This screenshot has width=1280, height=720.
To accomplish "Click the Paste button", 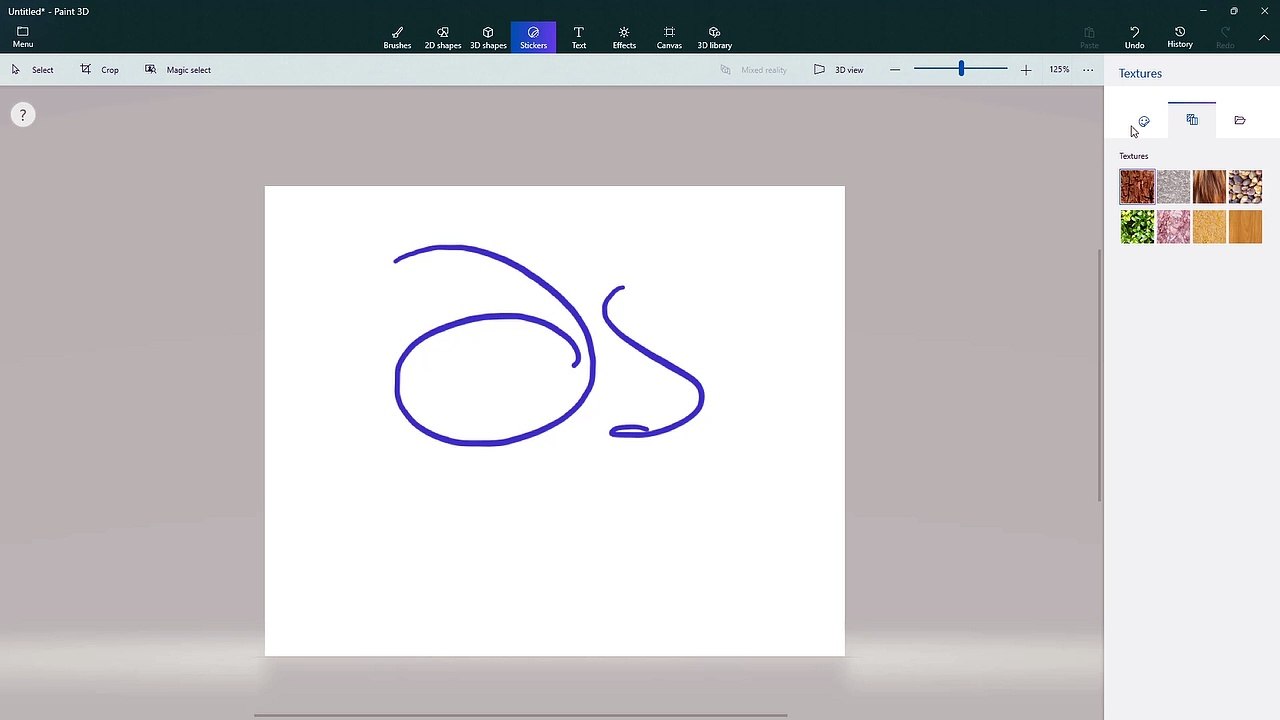I will (x=1089, y=37).
